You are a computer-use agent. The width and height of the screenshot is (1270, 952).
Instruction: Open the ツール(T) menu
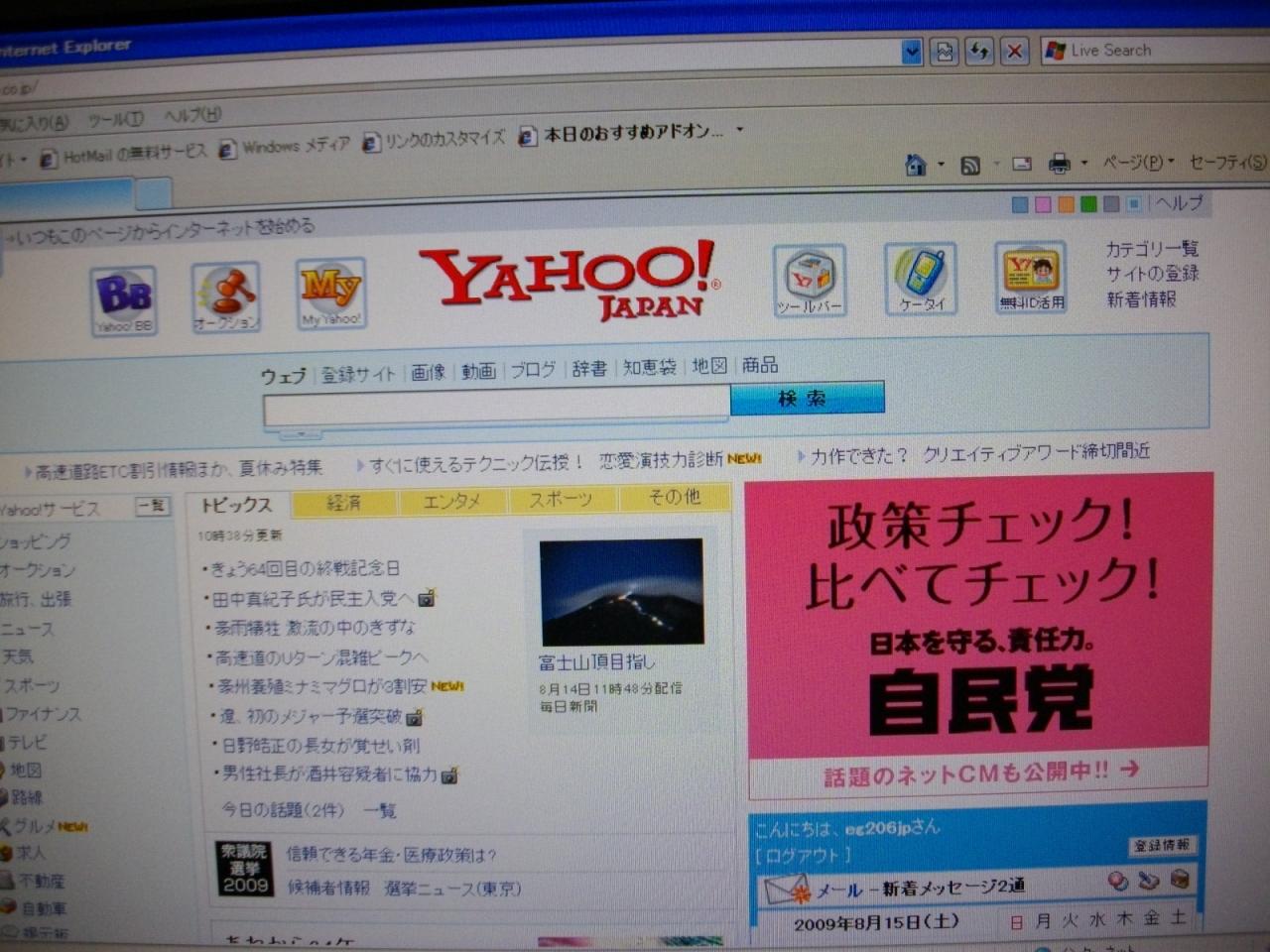click(x=115, y=119)
